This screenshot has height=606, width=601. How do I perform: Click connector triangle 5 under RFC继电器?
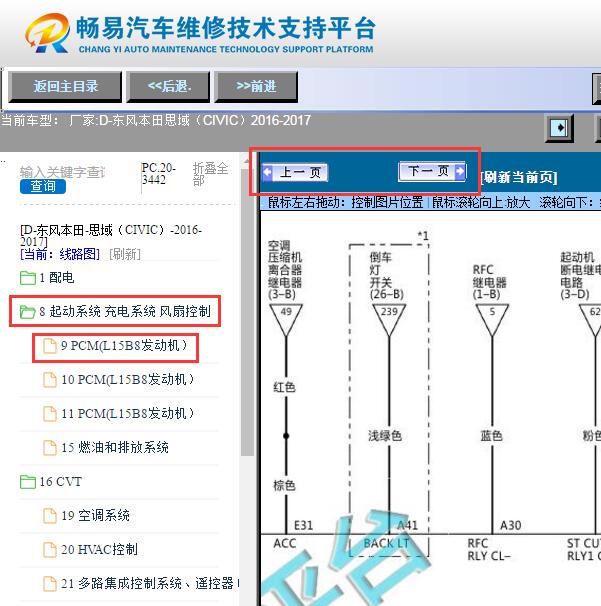pos(492,320)
